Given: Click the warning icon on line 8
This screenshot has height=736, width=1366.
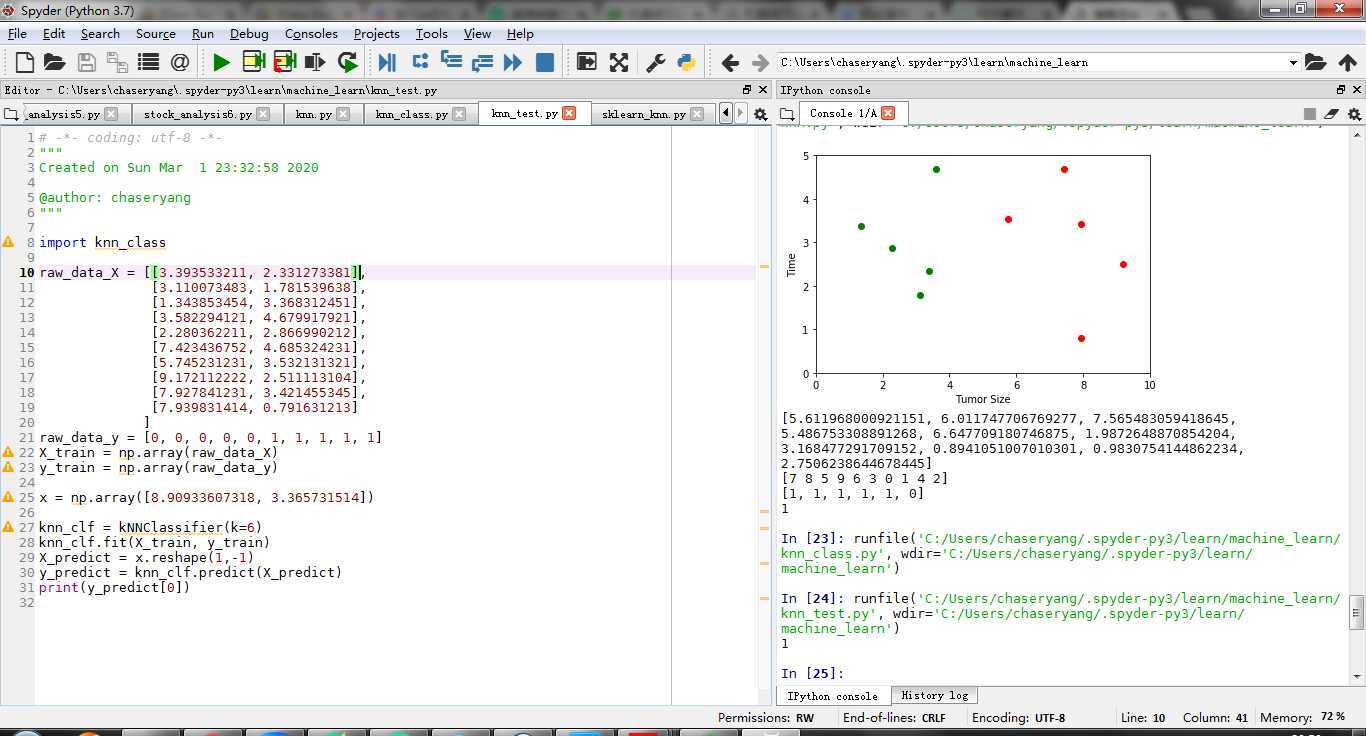Looking at the screenshot, I should pyautogui.click(x=9, y=242).
